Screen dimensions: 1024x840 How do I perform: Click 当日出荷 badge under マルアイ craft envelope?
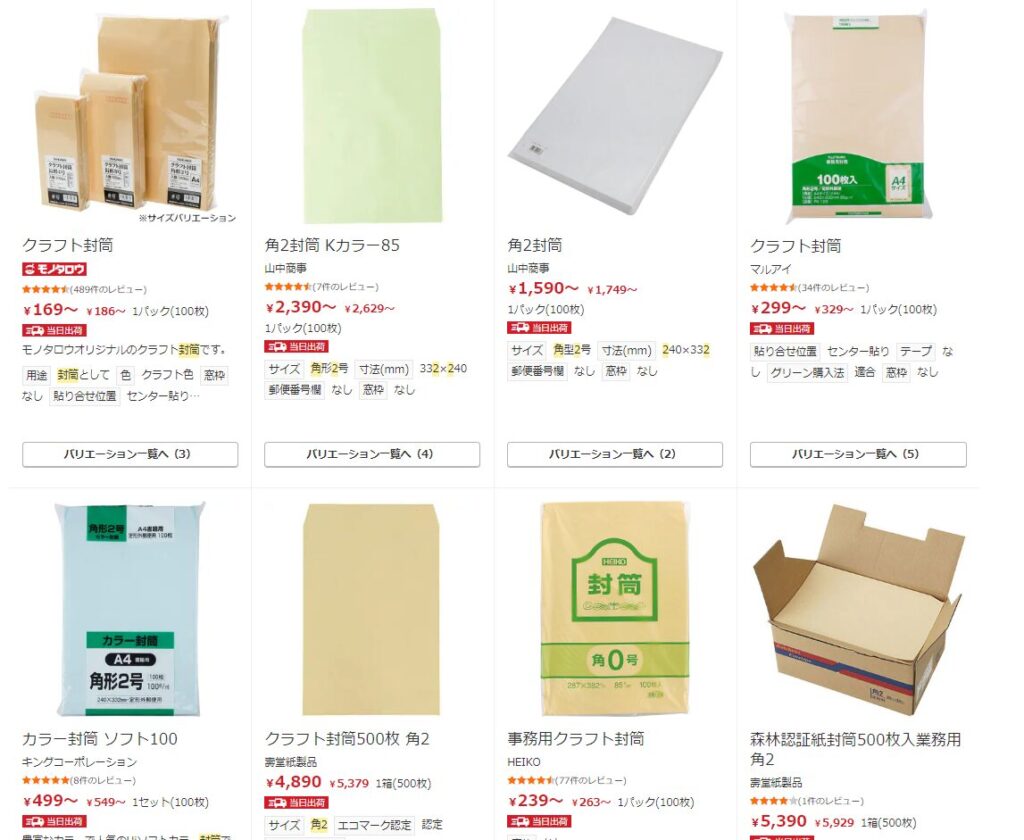tap(782, 329)
